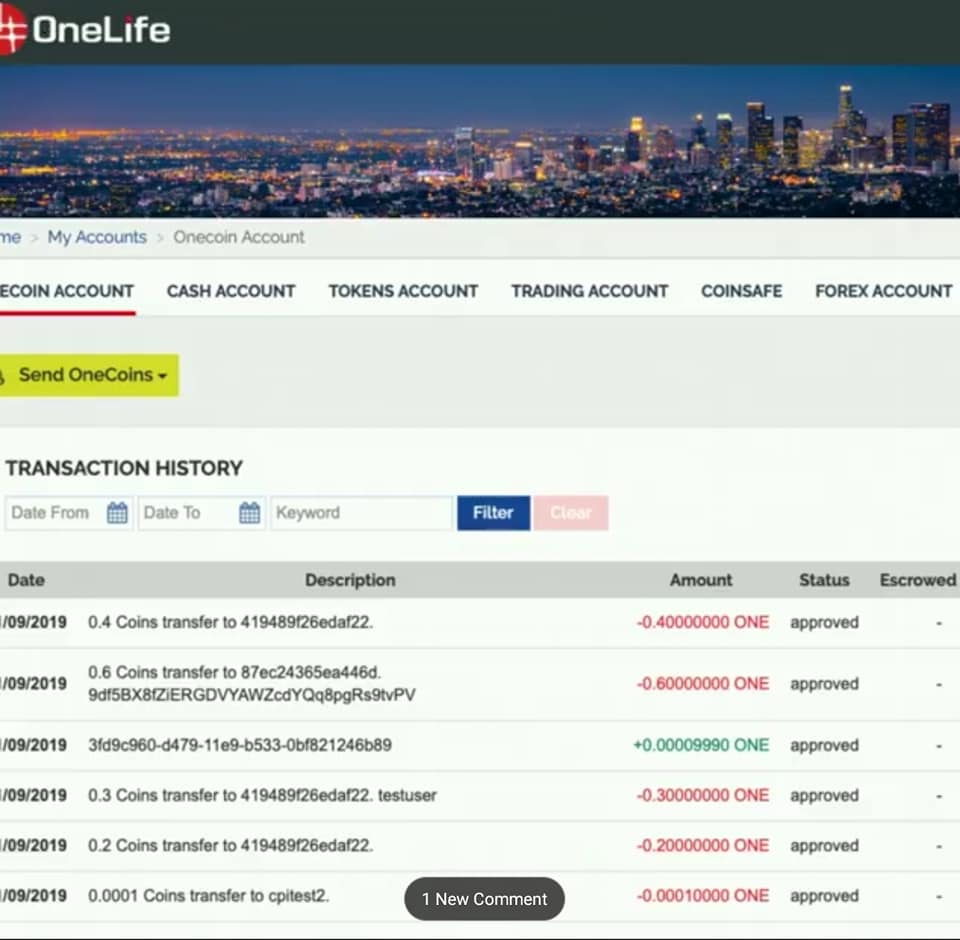The height and width of the screenshot is (940, 960).
Task: Click the Amount column header
Action: (701, 580)
